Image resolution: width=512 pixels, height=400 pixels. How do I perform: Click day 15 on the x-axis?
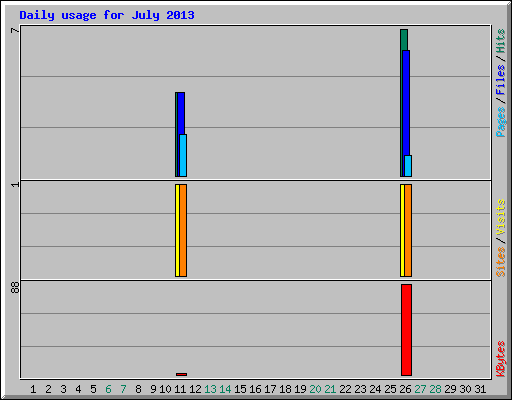[x=240, y=389]
